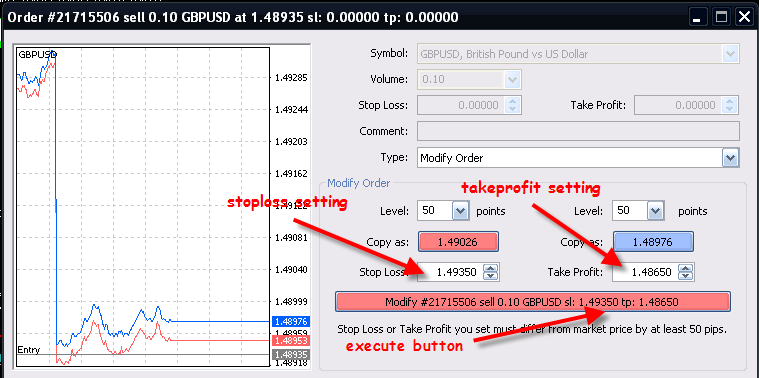The height and width of the screenshot is (378, 759).
Task: Click the red 1.48953 bid price label on chart
Action: click(291, 341)
